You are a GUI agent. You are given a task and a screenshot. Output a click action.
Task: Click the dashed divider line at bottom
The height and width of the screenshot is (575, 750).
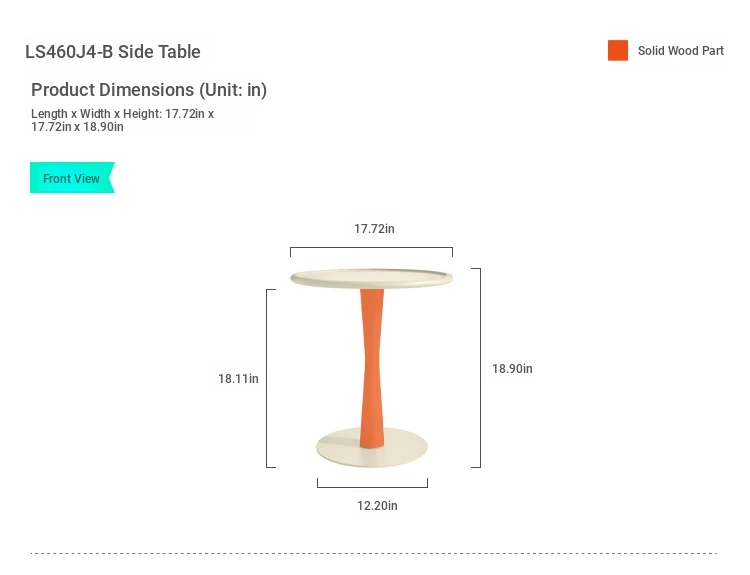click(374, 553)
